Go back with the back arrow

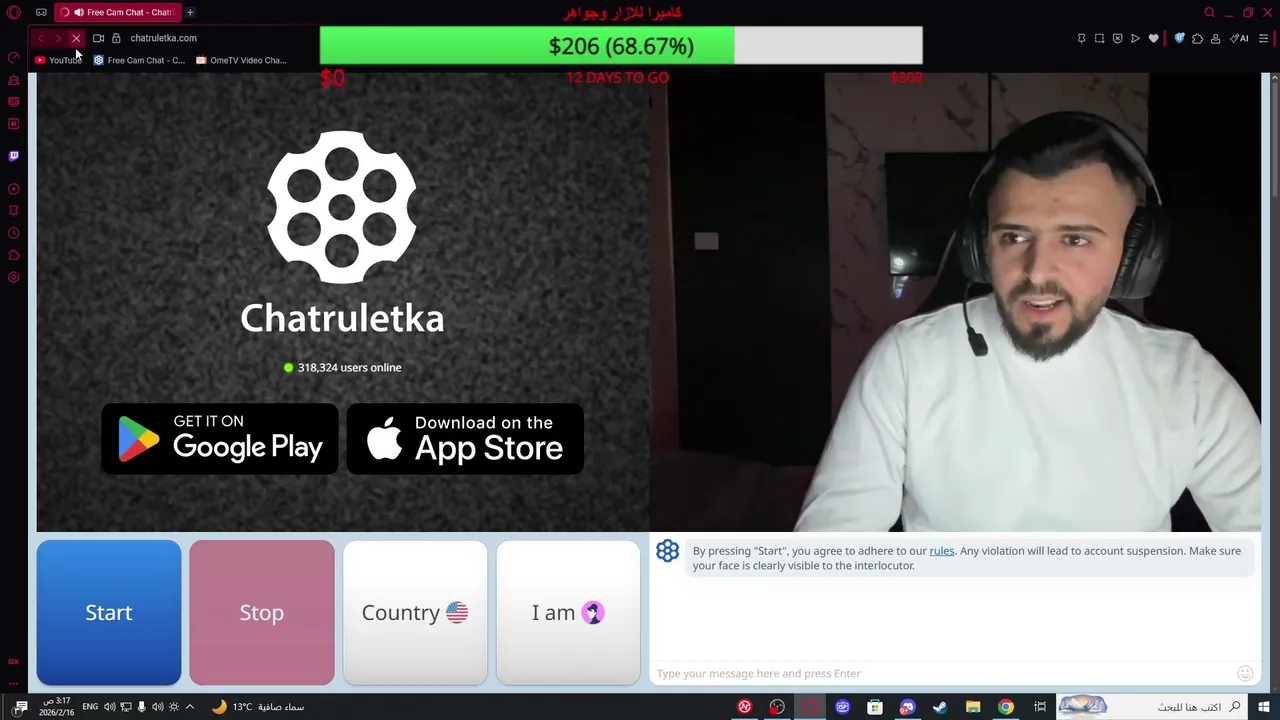click(40, 38)
